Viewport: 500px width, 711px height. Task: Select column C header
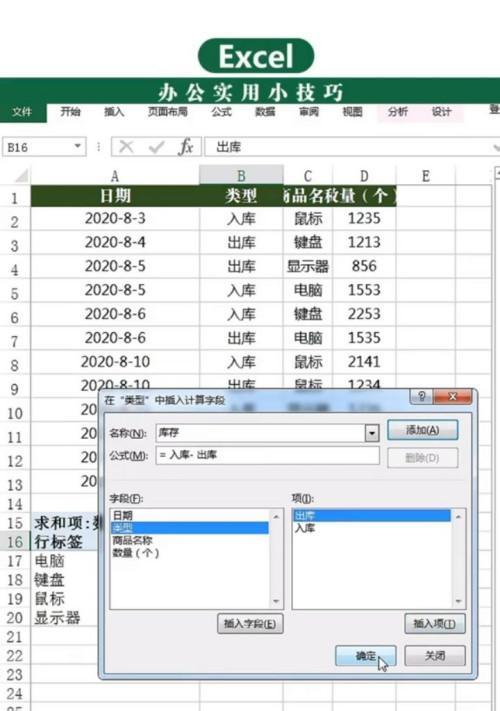click(x=308, y=176)
